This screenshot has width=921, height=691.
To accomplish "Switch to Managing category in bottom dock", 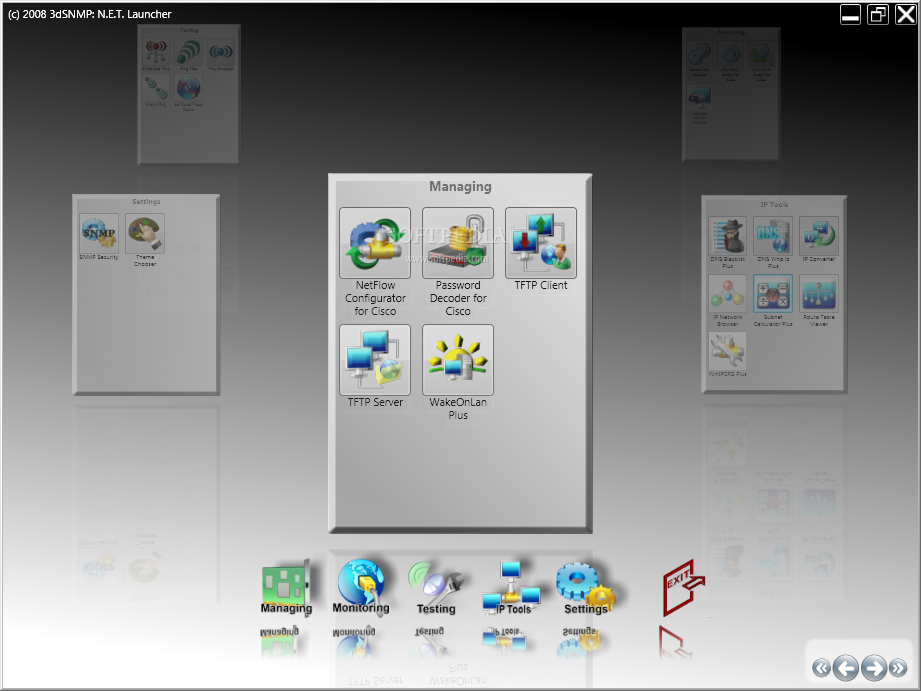I will coord(286,587).
